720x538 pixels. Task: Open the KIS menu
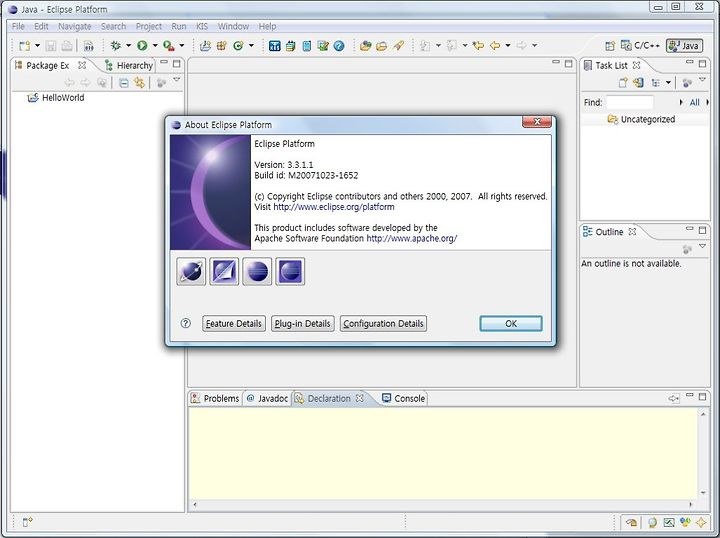[202, 26]
